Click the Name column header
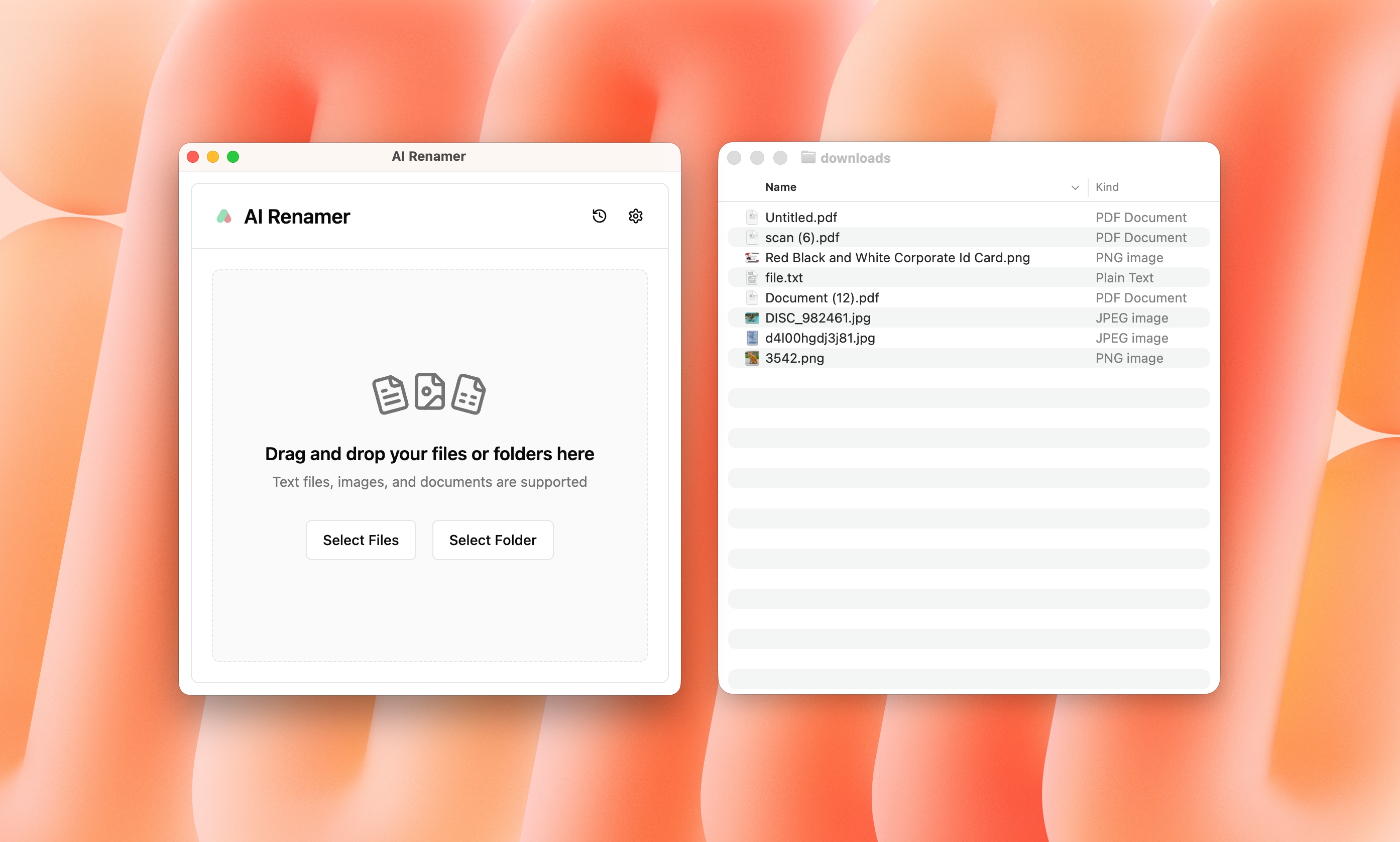Image resolution: width=1400 pixels, height=842 pixels. coord(780,187)
